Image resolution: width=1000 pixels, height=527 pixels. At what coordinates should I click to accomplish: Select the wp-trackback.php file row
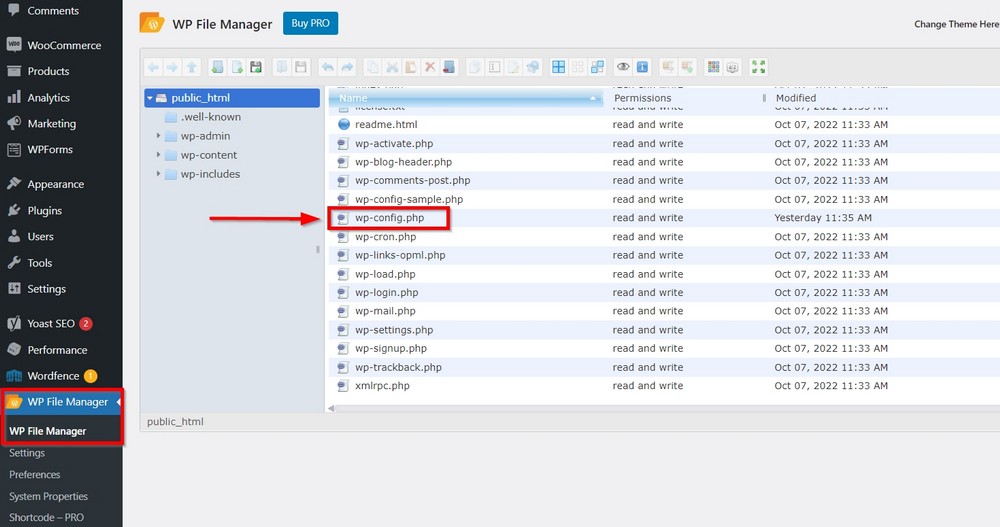664,367
